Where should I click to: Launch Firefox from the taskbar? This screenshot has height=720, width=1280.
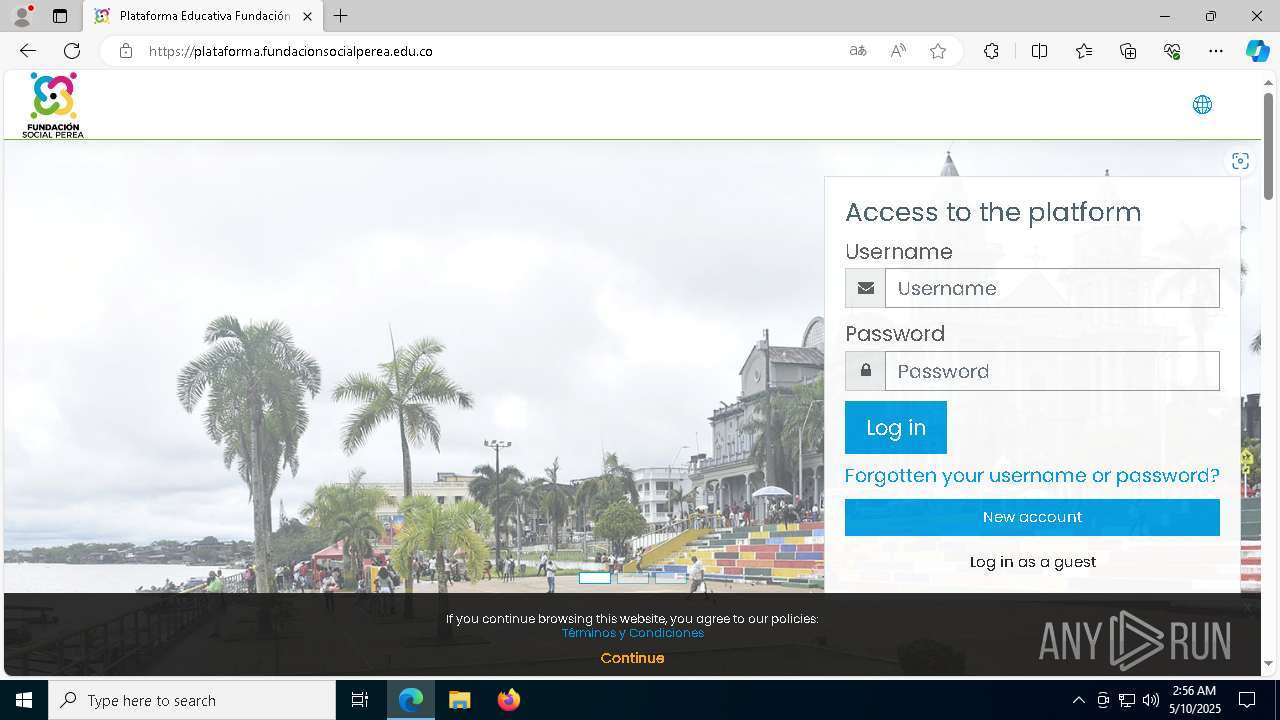point(508,700)
